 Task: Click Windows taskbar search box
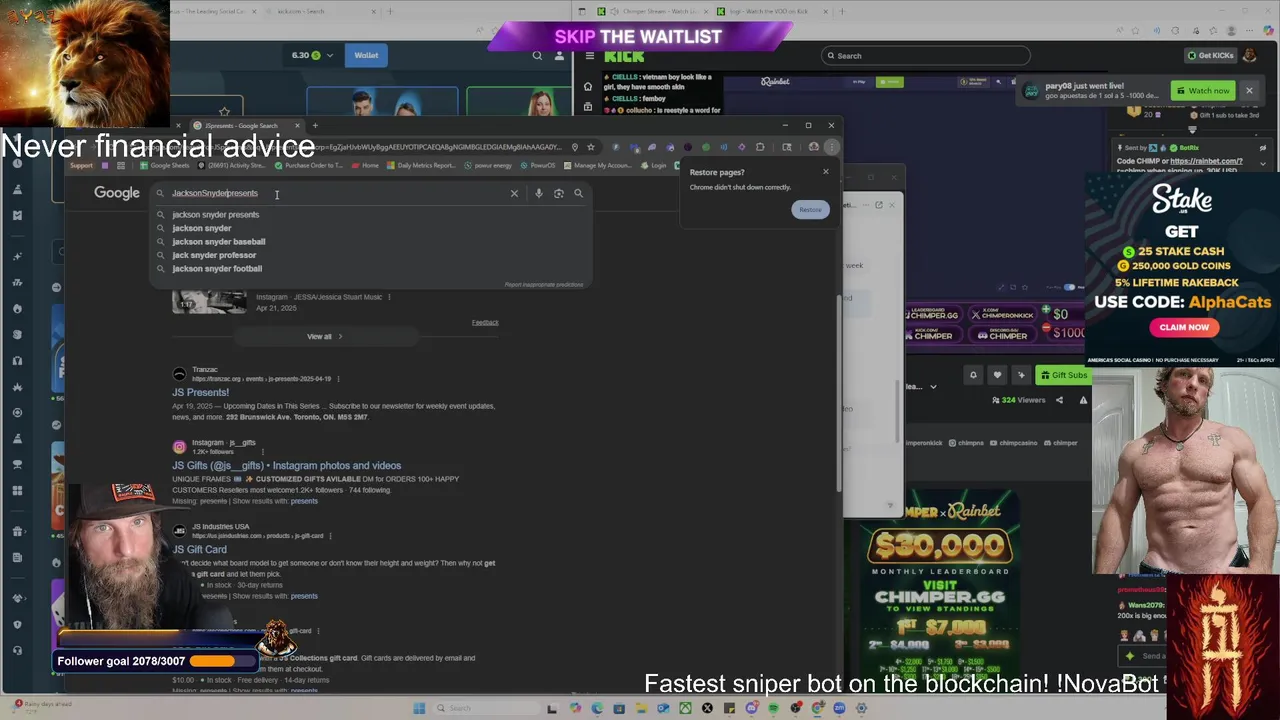485,708
